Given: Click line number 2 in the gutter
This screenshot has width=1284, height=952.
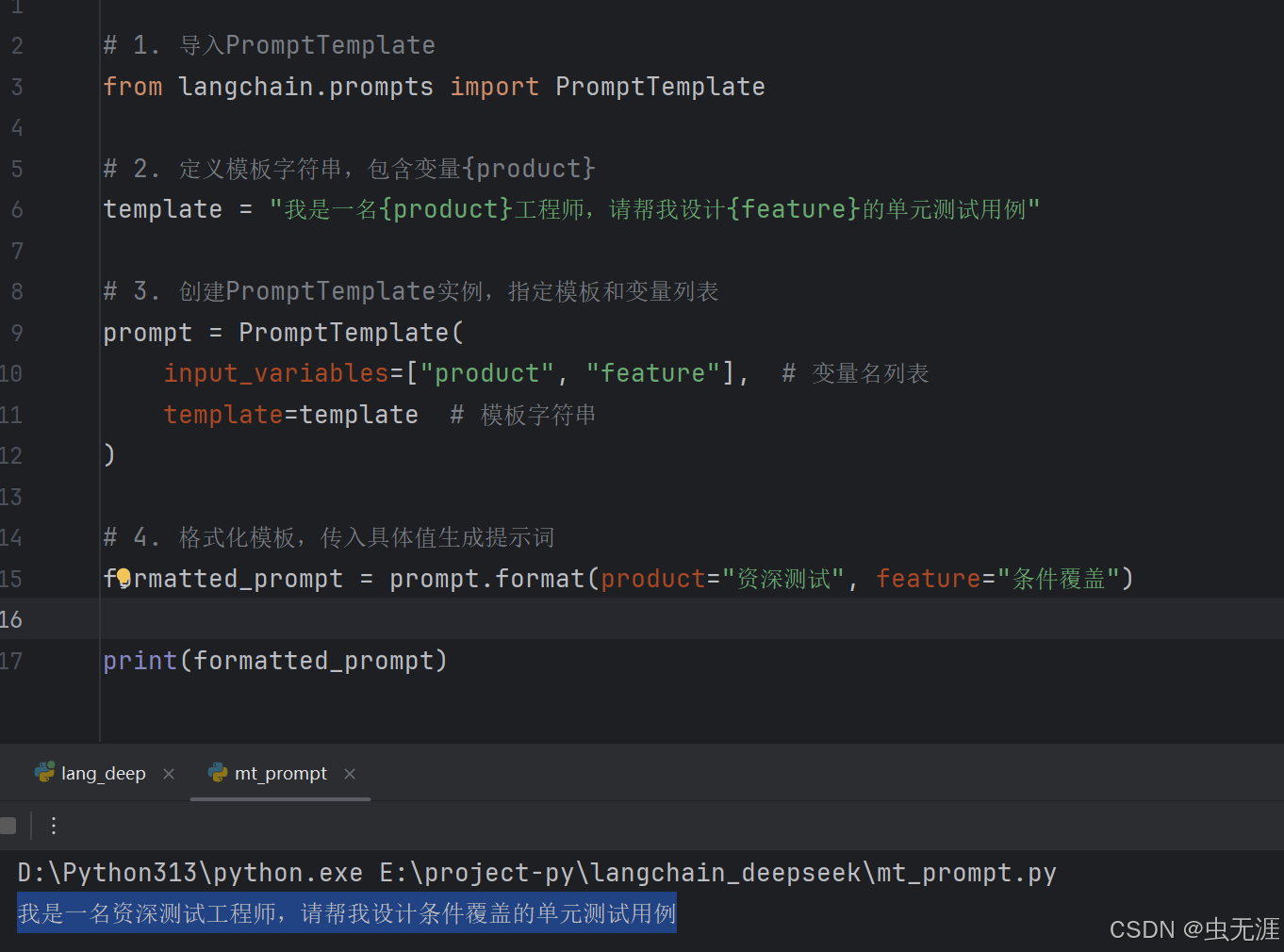Looking at the screenshot, I should tap(17, 45).
